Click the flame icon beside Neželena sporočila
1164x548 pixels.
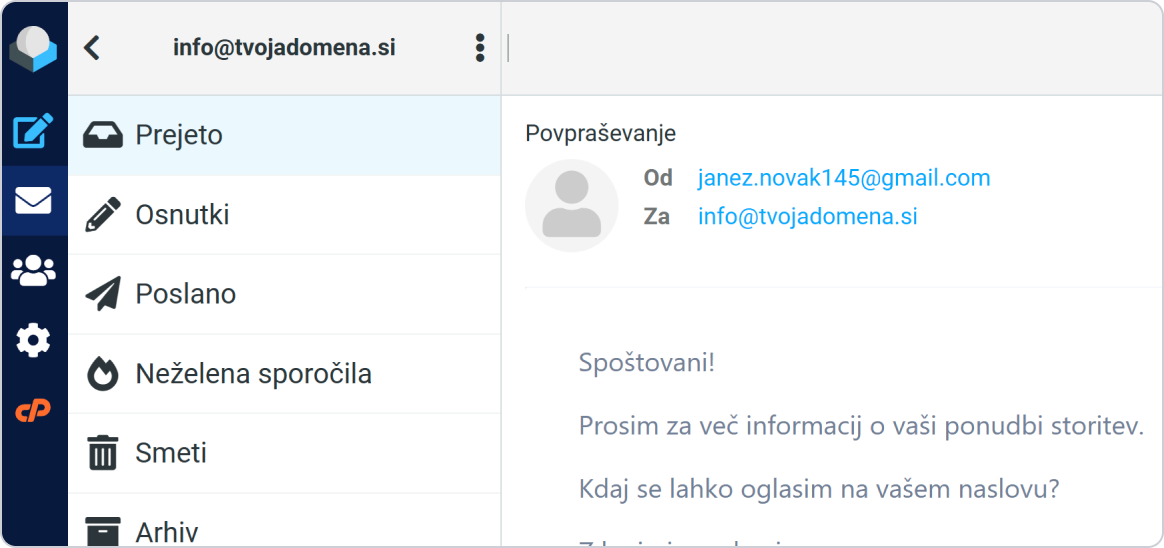coord(102,374)
